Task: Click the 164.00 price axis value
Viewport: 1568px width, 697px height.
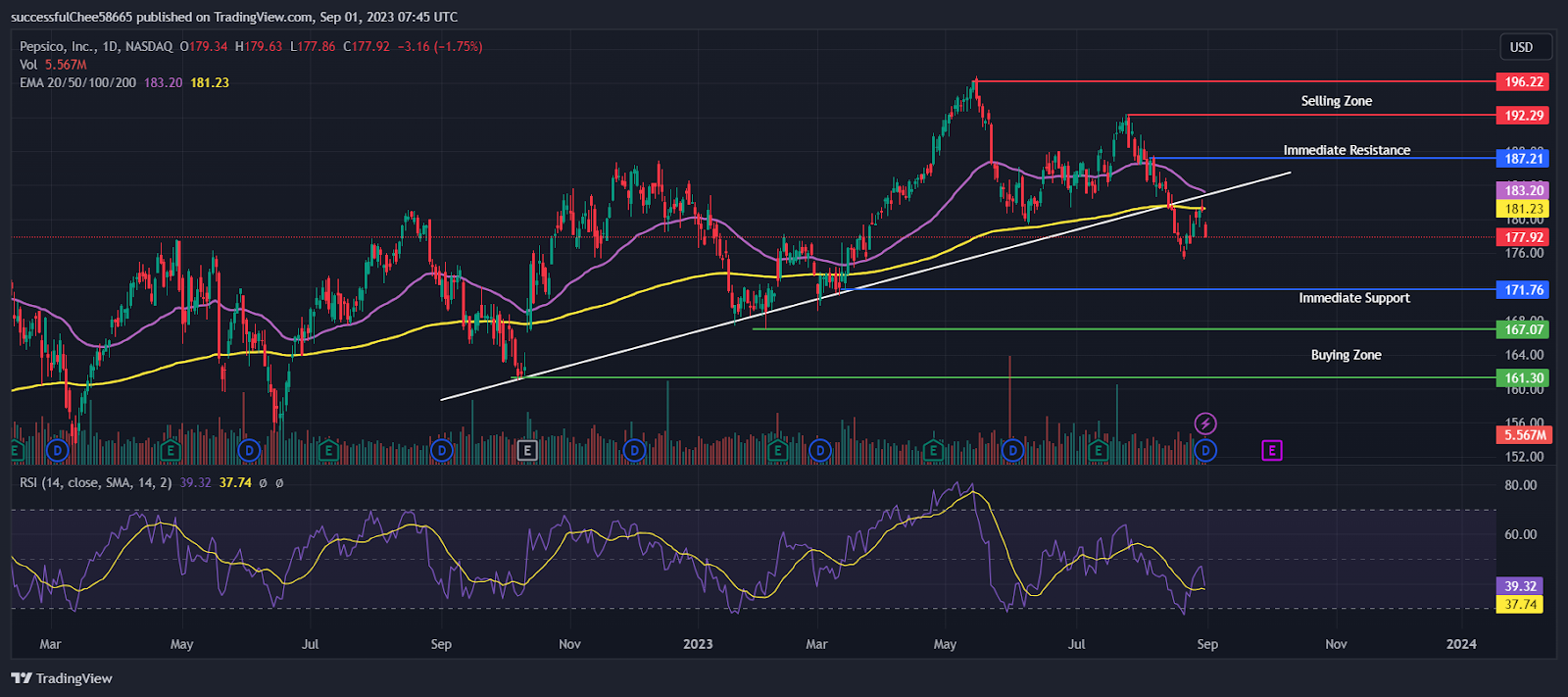Action: pyautogui.click(x=1524, y=355)
